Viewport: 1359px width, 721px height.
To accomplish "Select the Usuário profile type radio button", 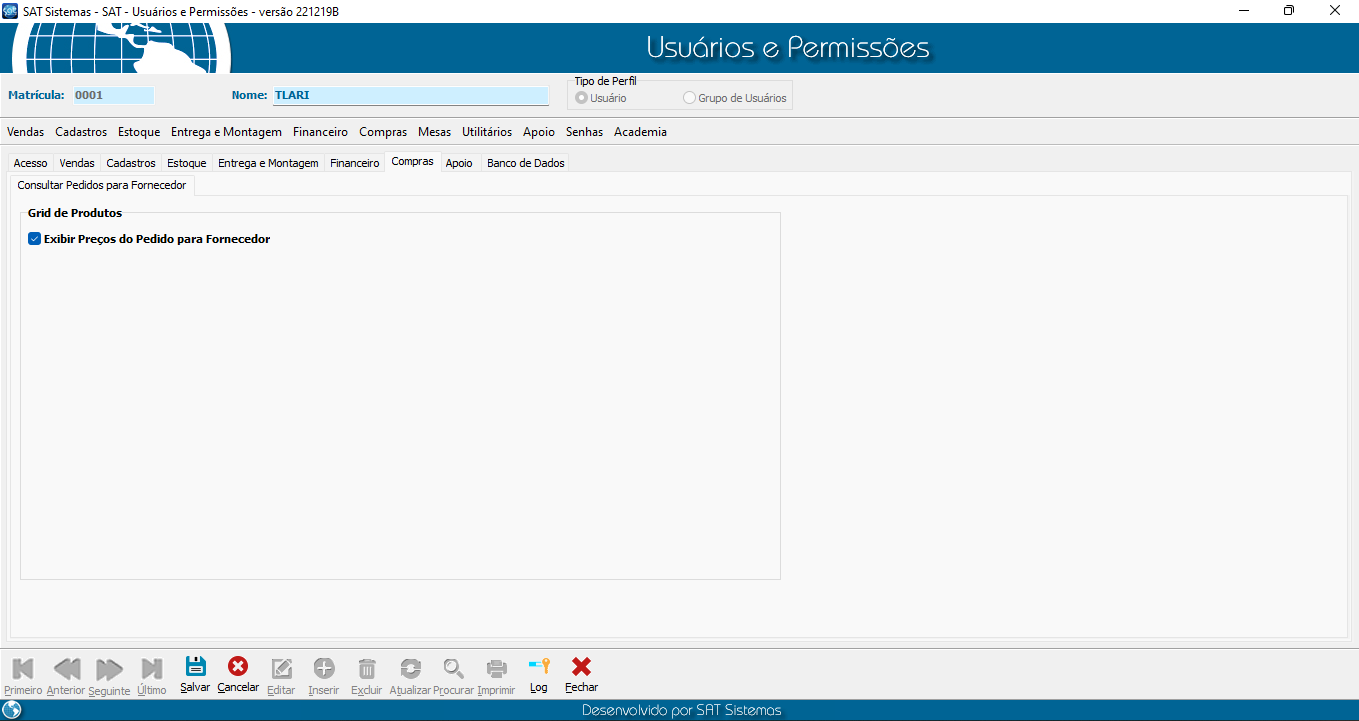I will point(582,98).
